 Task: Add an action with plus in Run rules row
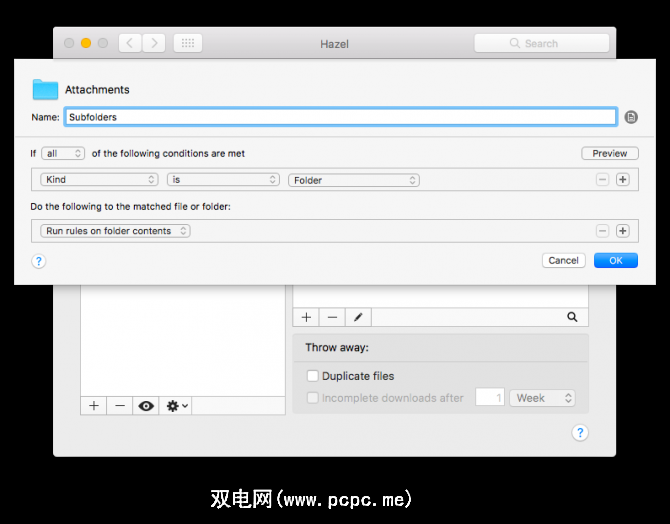pos(623,231)
